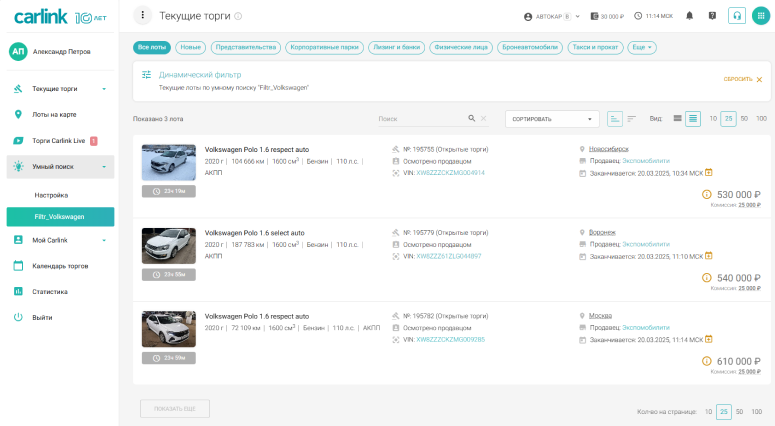Open the notifications bell

tap(689, 16)
